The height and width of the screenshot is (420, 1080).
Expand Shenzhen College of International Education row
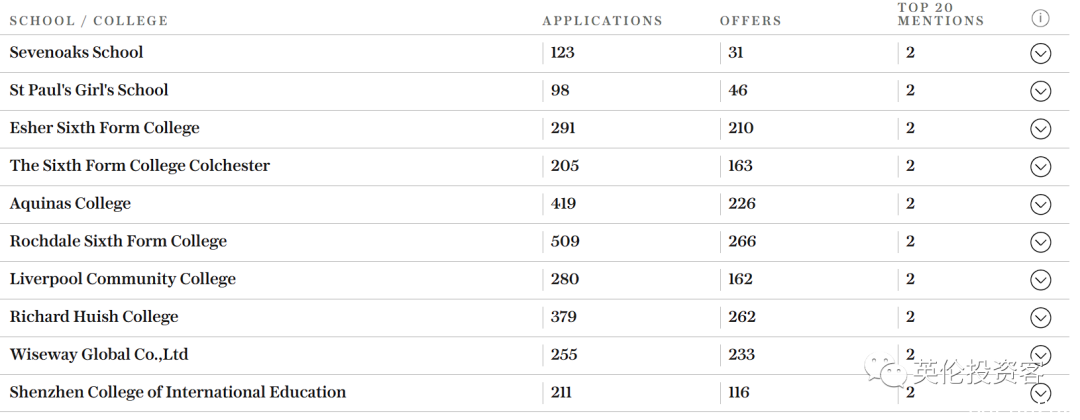click(1040, 393)
